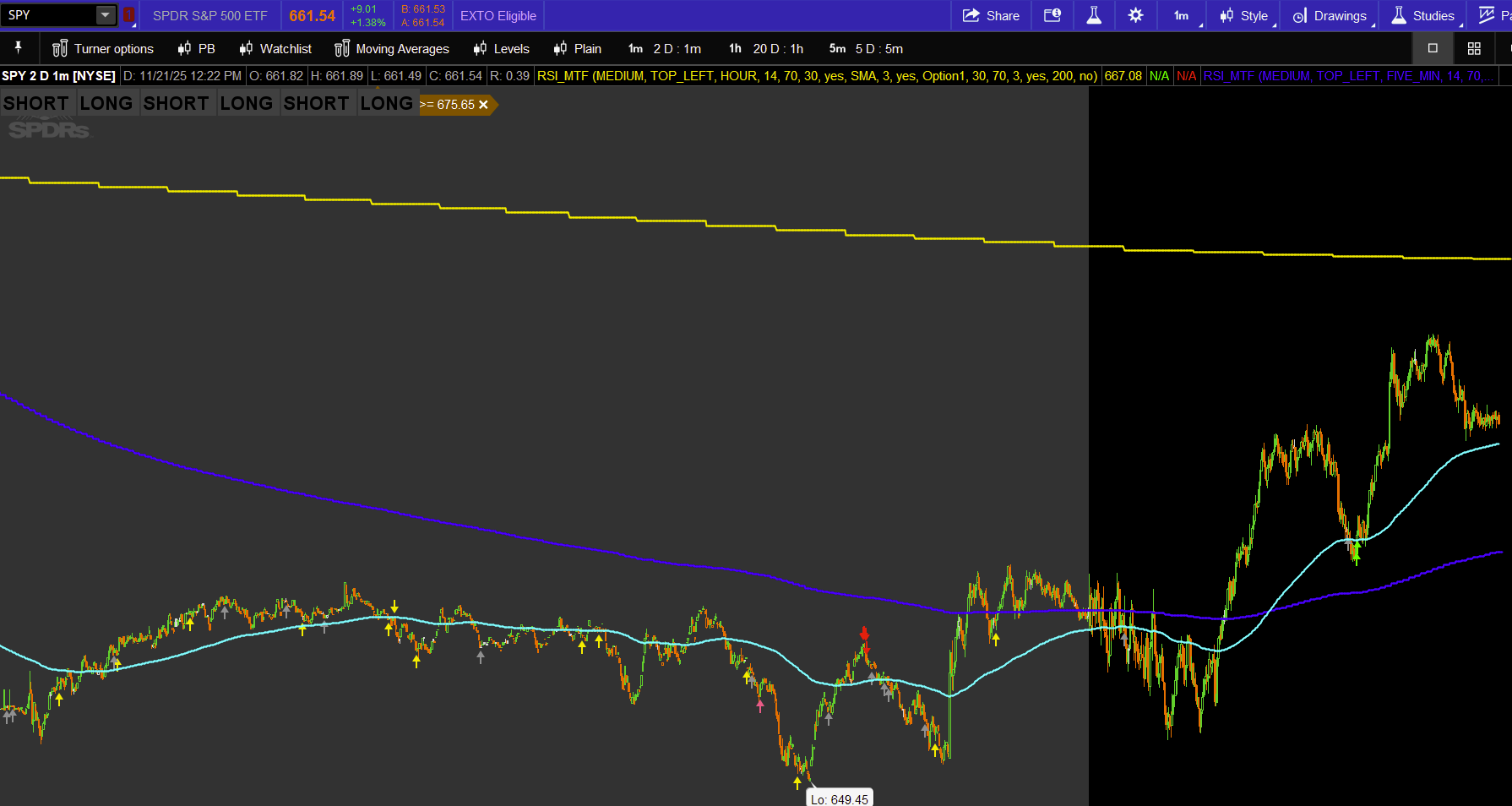
Task: Click the flask Edit Studies icon
Action: 1094,15
